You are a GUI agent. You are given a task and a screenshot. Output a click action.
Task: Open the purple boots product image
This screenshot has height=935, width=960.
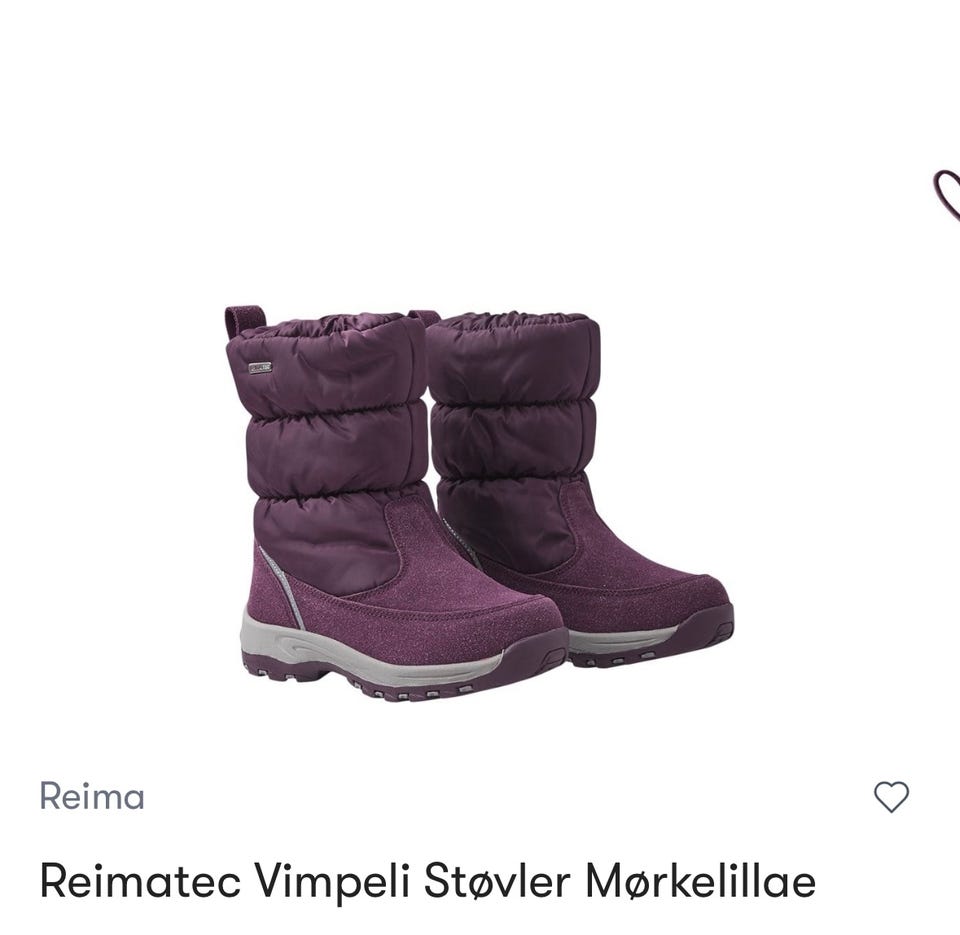coord(479,503)
